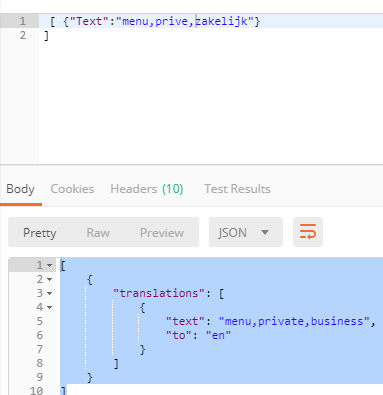
Task: Collapse response line 4 fold arrow
Action: coord(50,307)
